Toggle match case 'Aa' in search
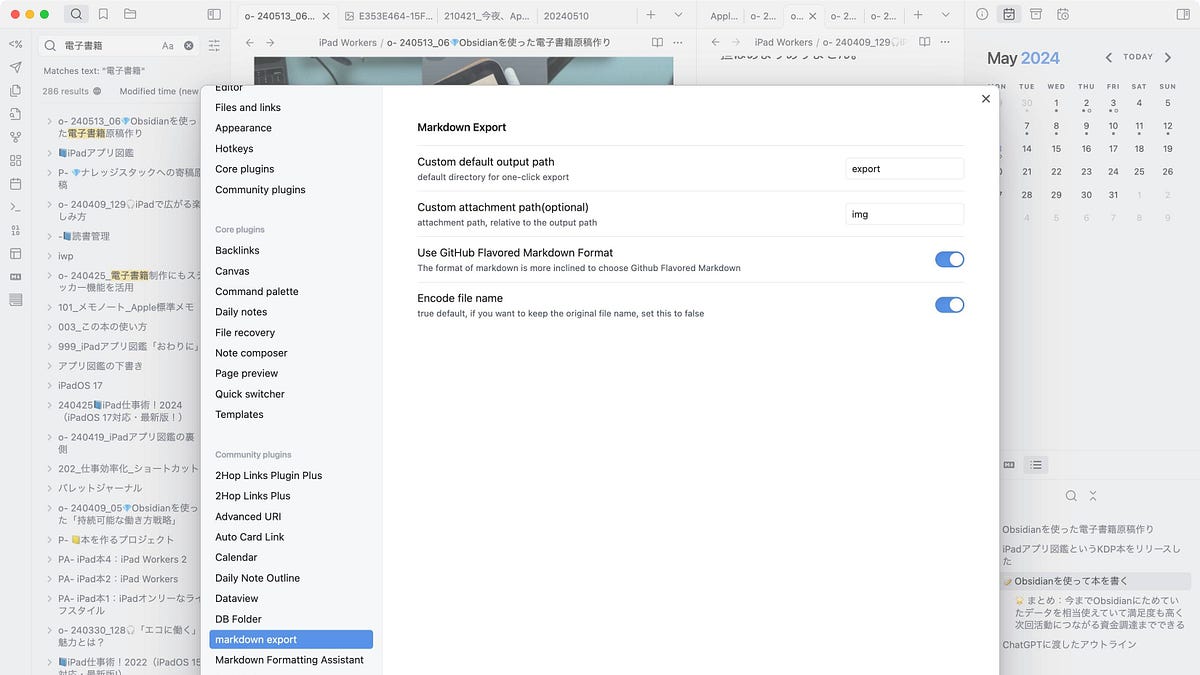The width and height of the screenshot is (1200, 675). pos(167,45)
